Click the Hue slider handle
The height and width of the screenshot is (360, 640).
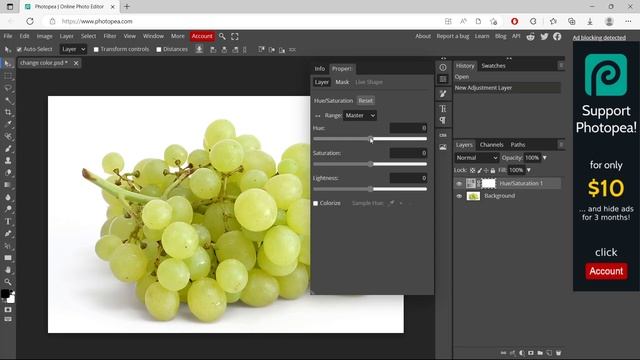tap(370, 139)
